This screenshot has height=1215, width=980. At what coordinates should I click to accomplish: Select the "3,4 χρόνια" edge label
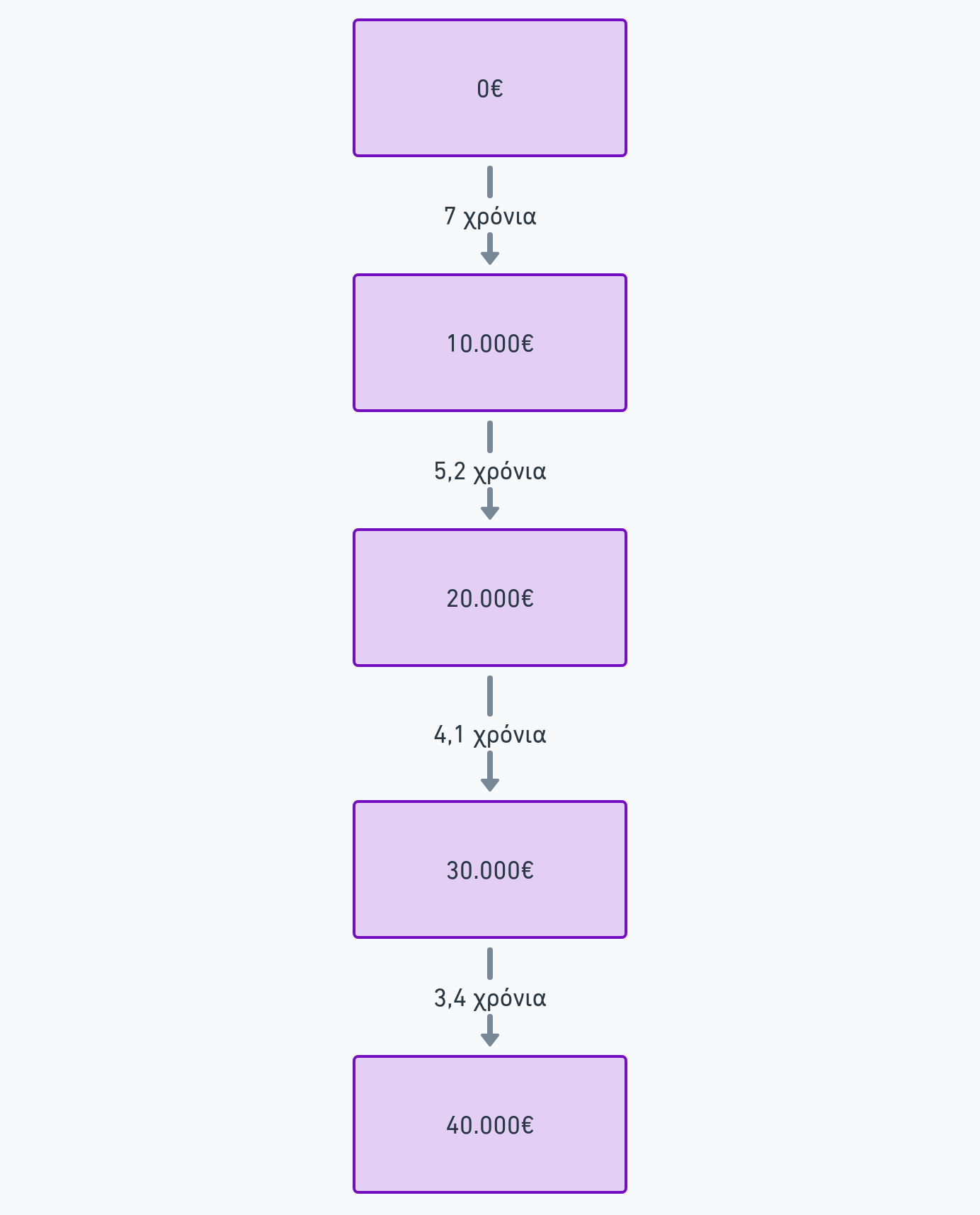(x=490, y=998)
